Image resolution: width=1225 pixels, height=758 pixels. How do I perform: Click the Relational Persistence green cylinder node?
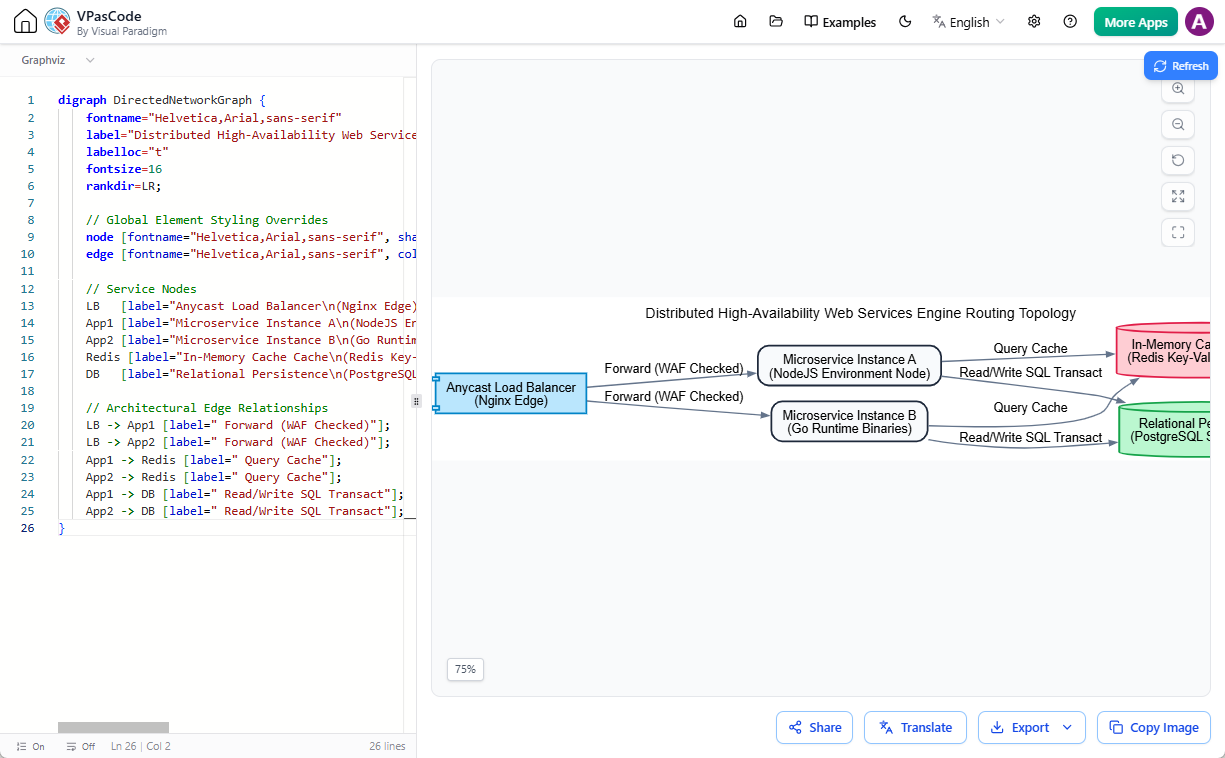click(1164, 429)
